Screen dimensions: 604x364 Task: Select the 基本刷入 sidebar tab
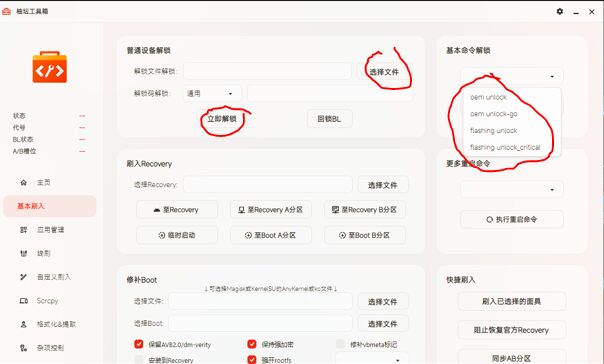coord(50,206)
